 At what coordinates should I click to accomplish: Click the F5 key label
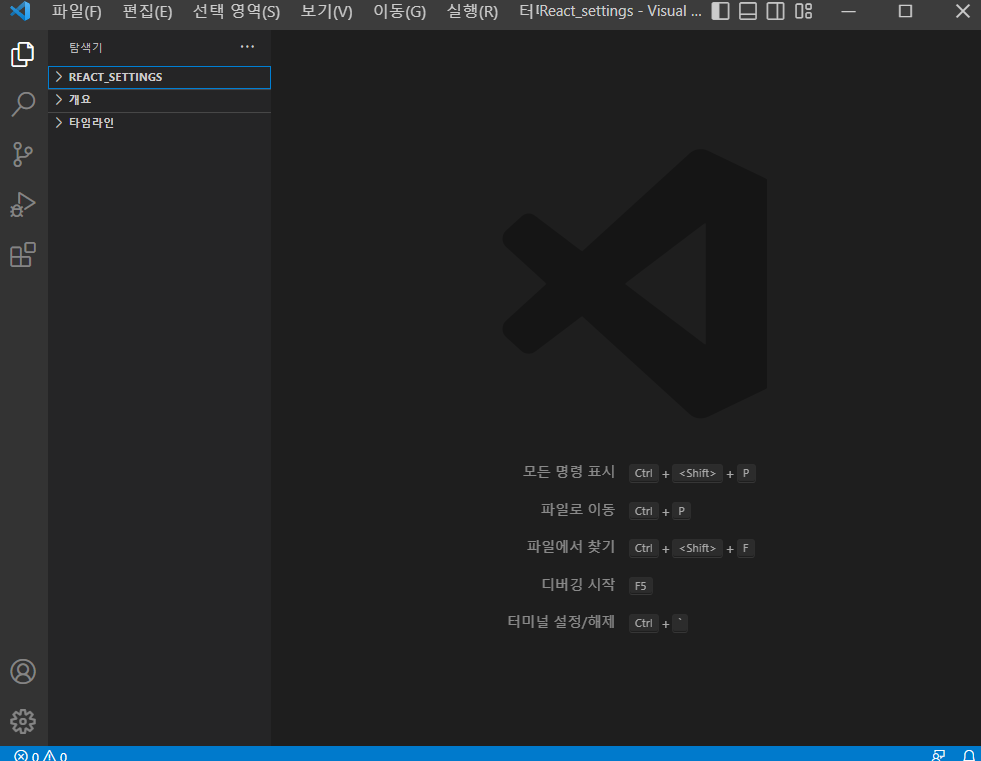coord(641,586)
